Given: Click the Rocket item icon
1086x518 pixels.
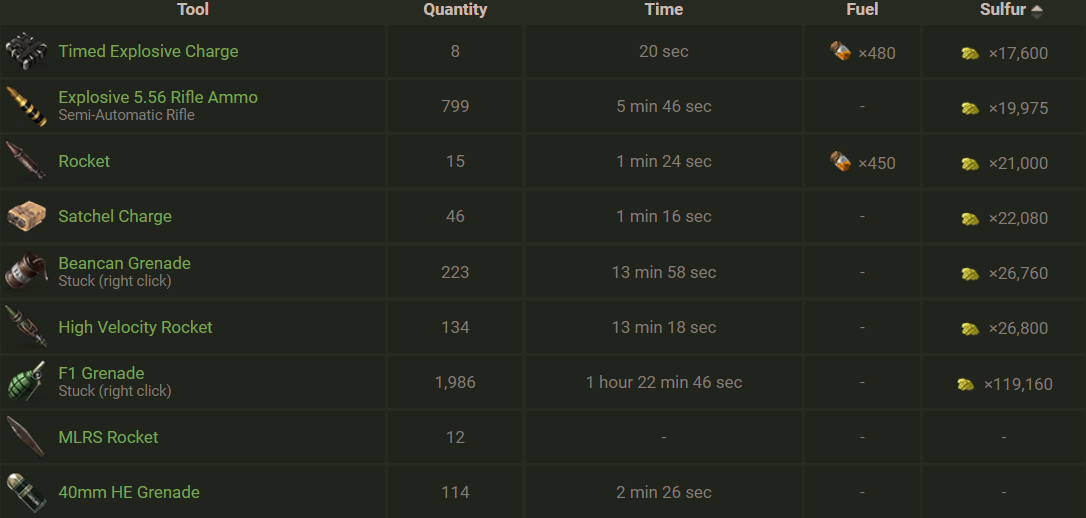Looking at the screenshot, I should click(x=26, y=161).
